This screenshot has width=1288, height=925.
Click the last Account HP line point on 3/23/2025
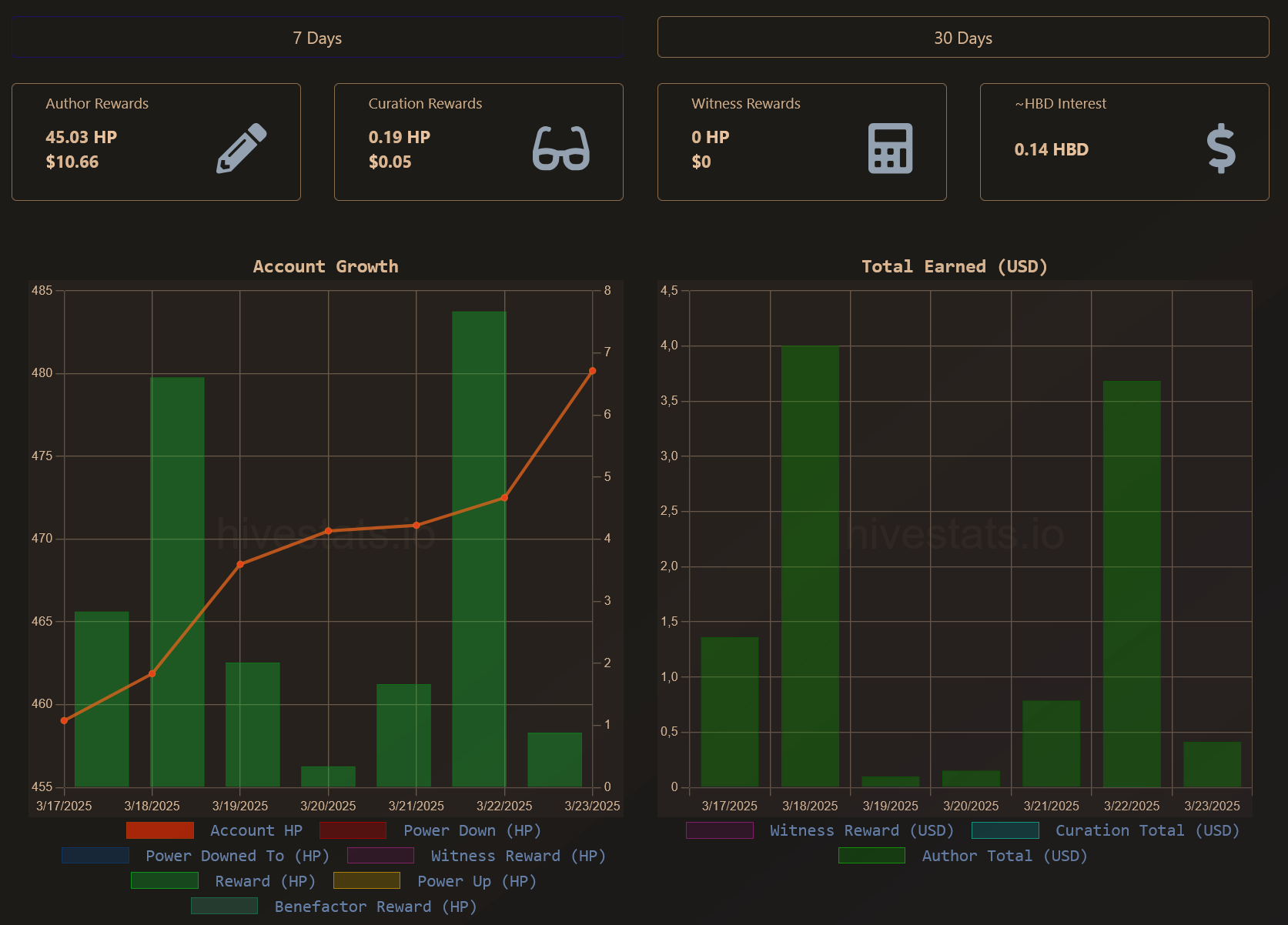[x=592, y=371]
